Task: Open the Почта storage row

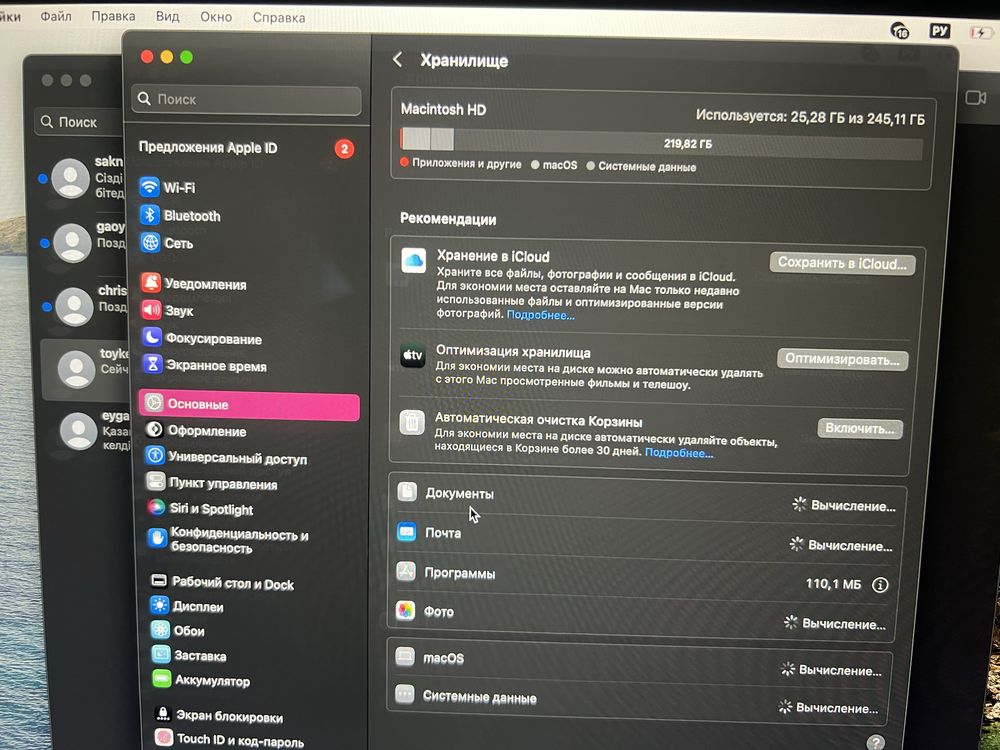Action: (645, 537)
